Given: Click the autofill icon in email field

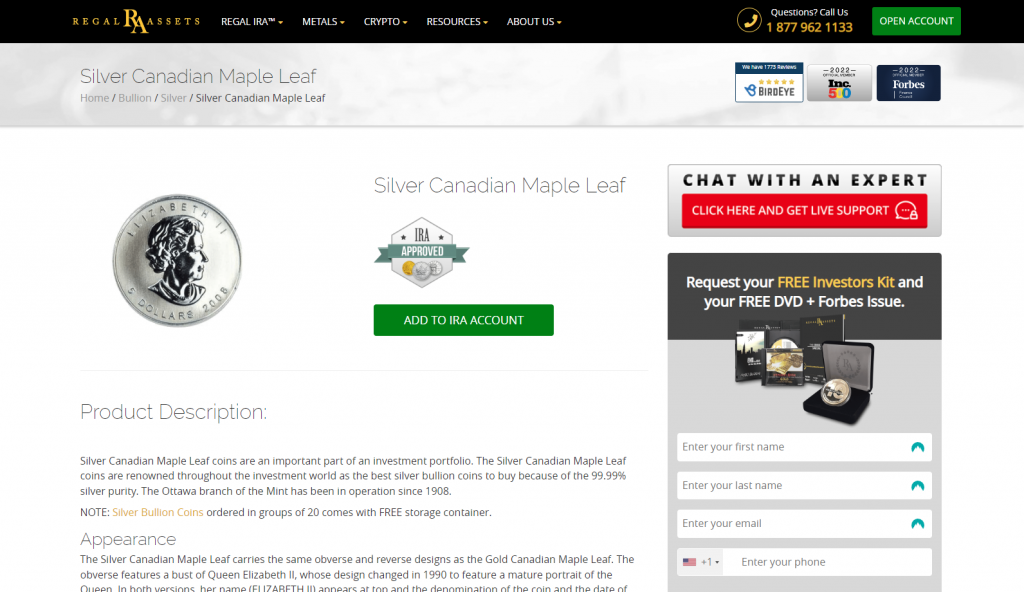Looking at the screenshot, I should [x=918, y=524].
